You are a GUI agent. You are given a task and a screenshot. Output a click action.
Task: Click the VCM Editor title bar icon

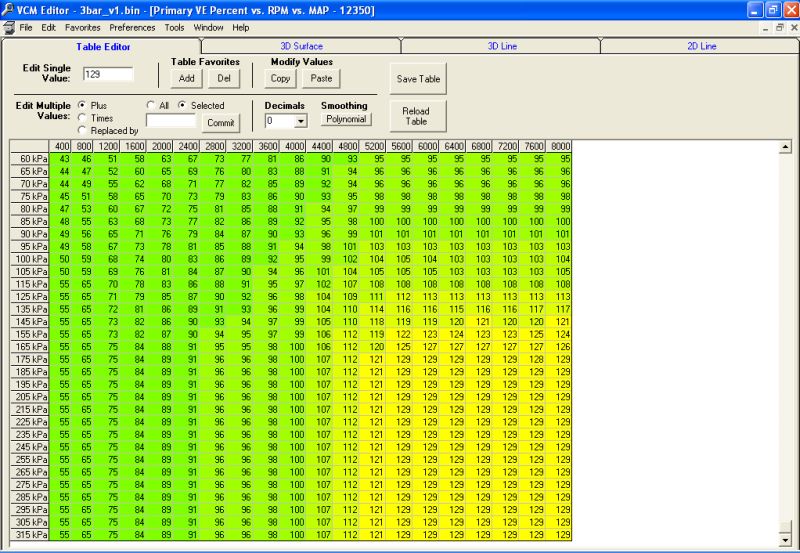(x=9, y=8)
